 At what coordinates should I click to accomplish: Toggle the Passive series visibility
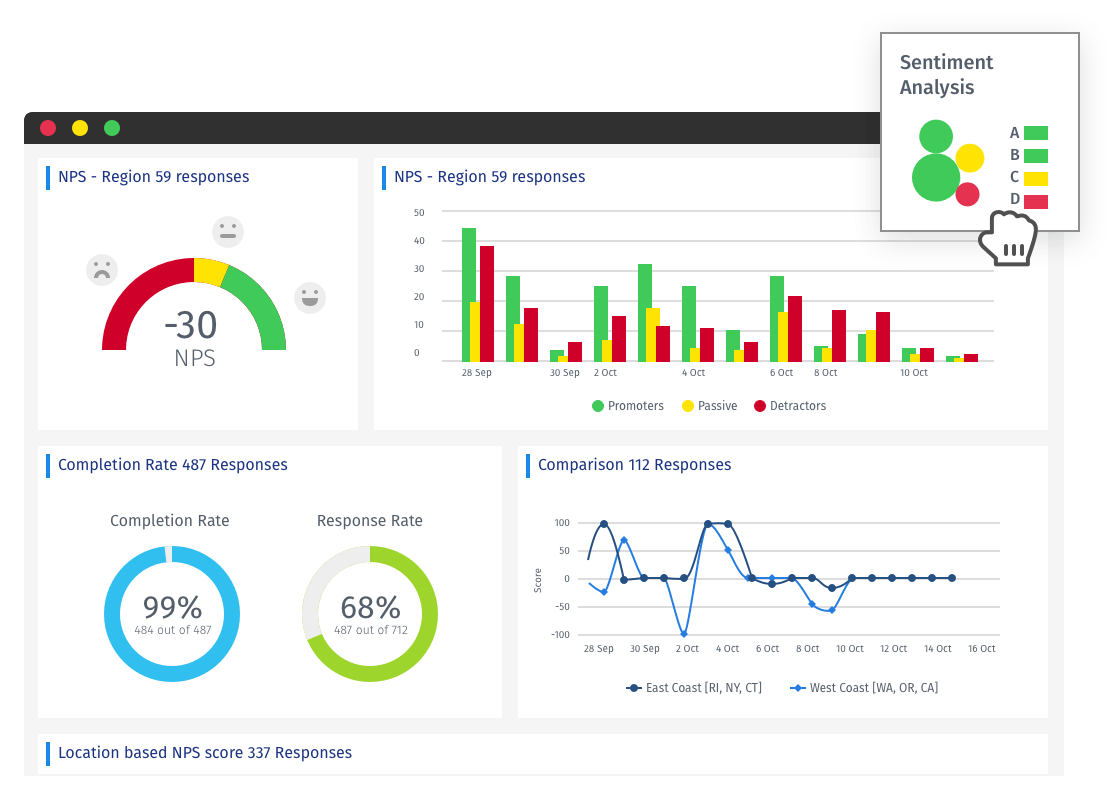pos(709,405)
